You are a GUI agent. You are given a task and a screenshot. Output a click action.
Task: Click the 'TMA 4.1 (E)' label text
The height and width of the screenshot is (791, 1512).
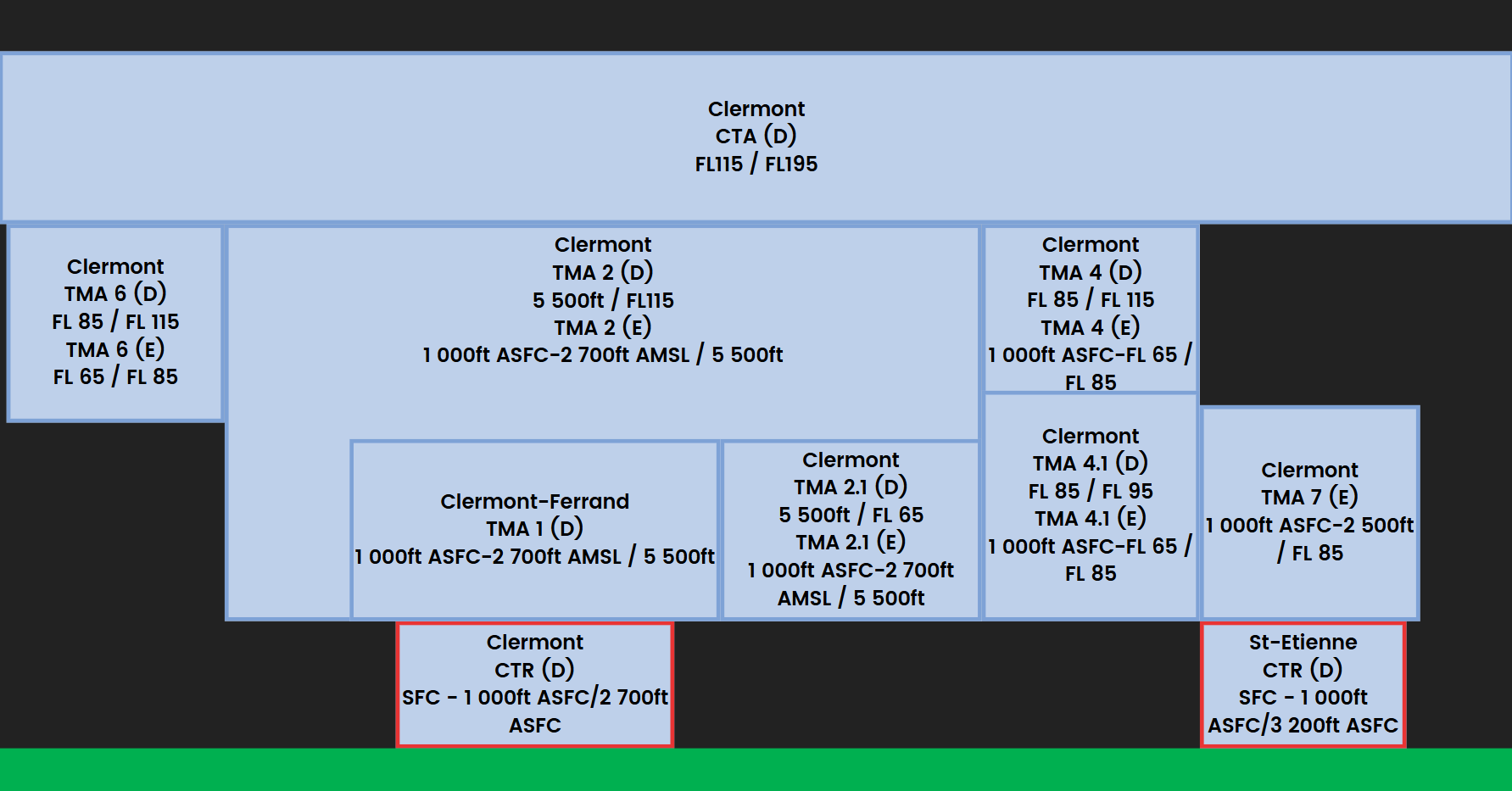click(x=1091, y=518)
